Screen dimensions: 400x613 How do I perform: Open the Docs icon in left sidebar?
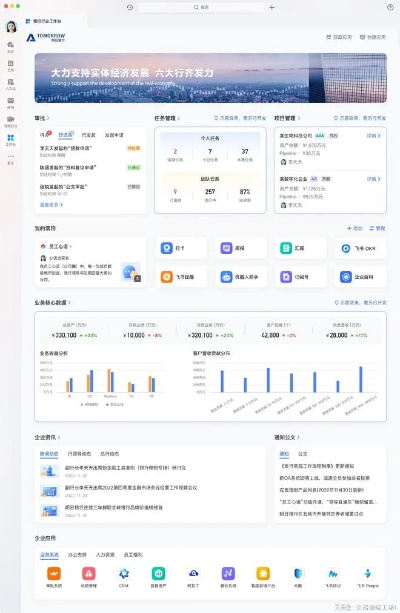pyautogui.click(x=11, y=84)
